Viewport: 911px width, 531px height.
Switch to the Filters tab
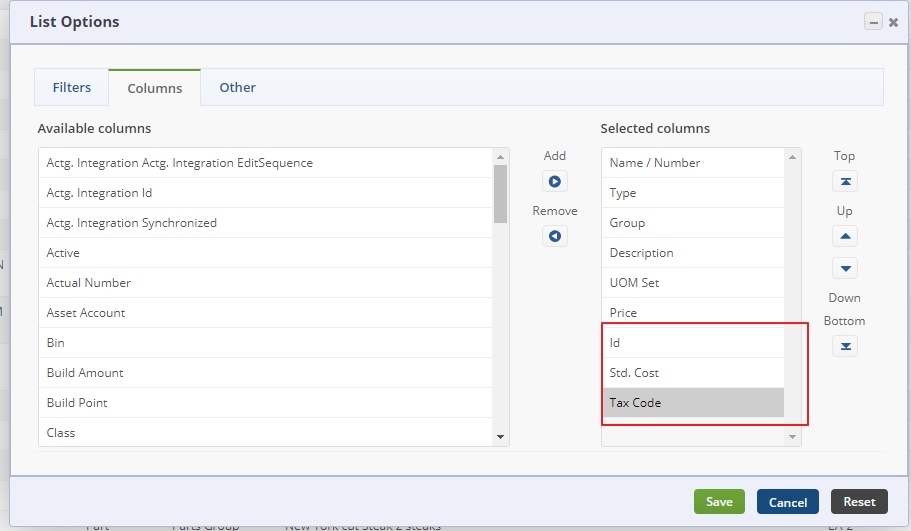(72, 87)
